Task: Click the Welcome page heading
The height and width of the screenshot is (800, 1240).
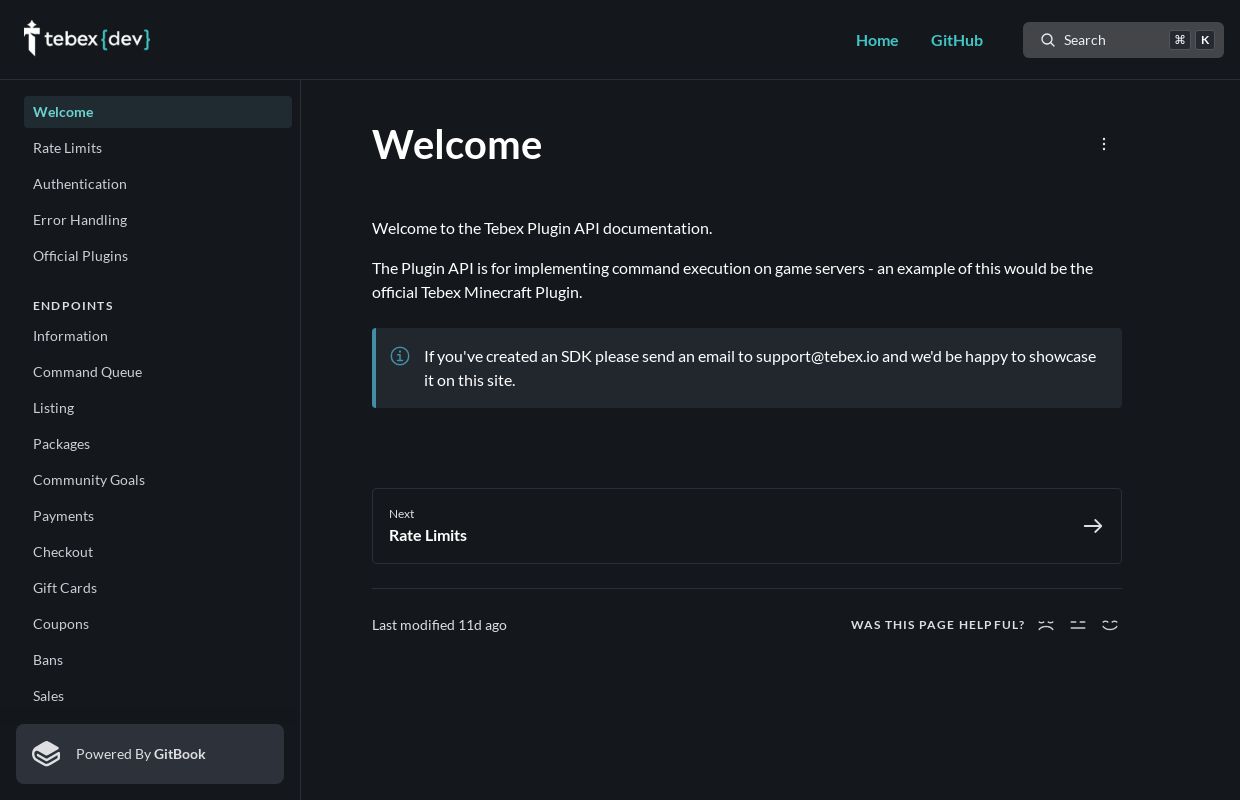Action: point(457,145)
